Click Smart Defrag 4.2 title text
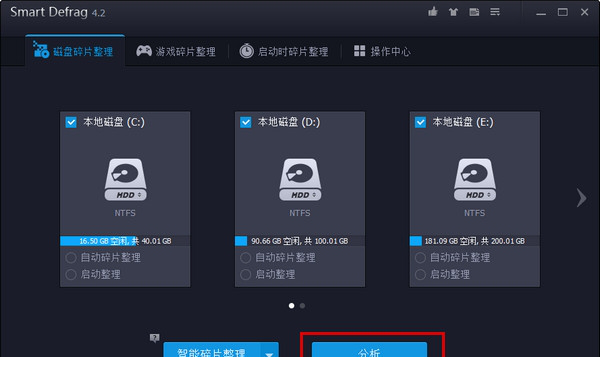This screenshot has height=371, width=600. 57,12
